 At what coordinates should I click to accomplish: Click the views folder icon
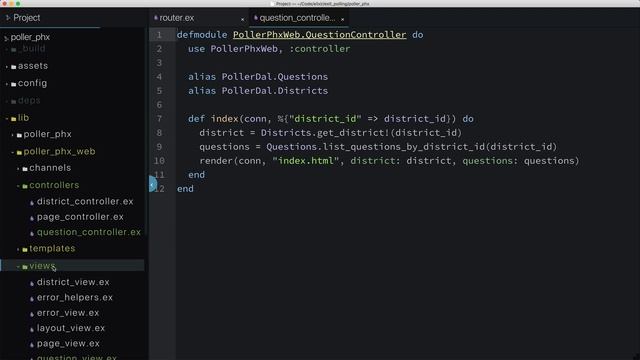(x=25, y=267)
